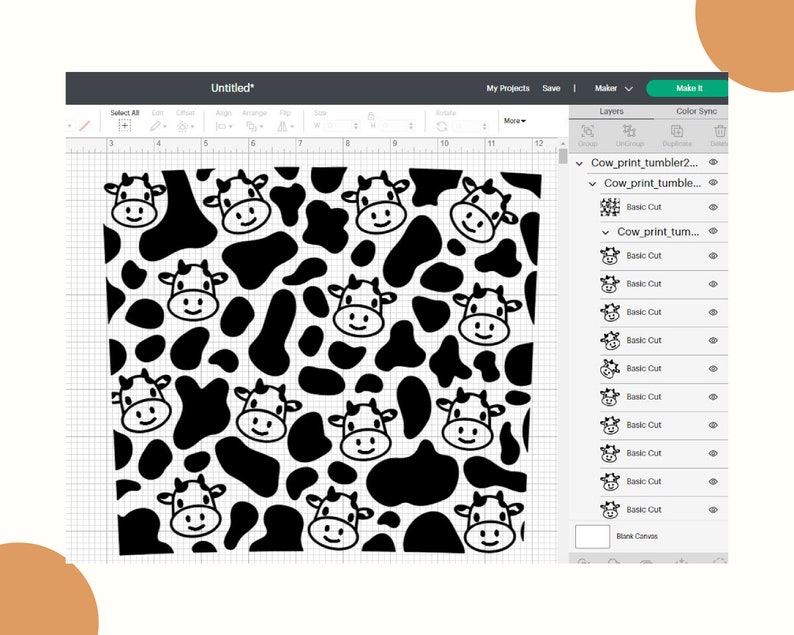The height and width of the screenshot is (635, 794).
Task: Collapse the Cow_print_tumble... subgroup
Action: 592,184
